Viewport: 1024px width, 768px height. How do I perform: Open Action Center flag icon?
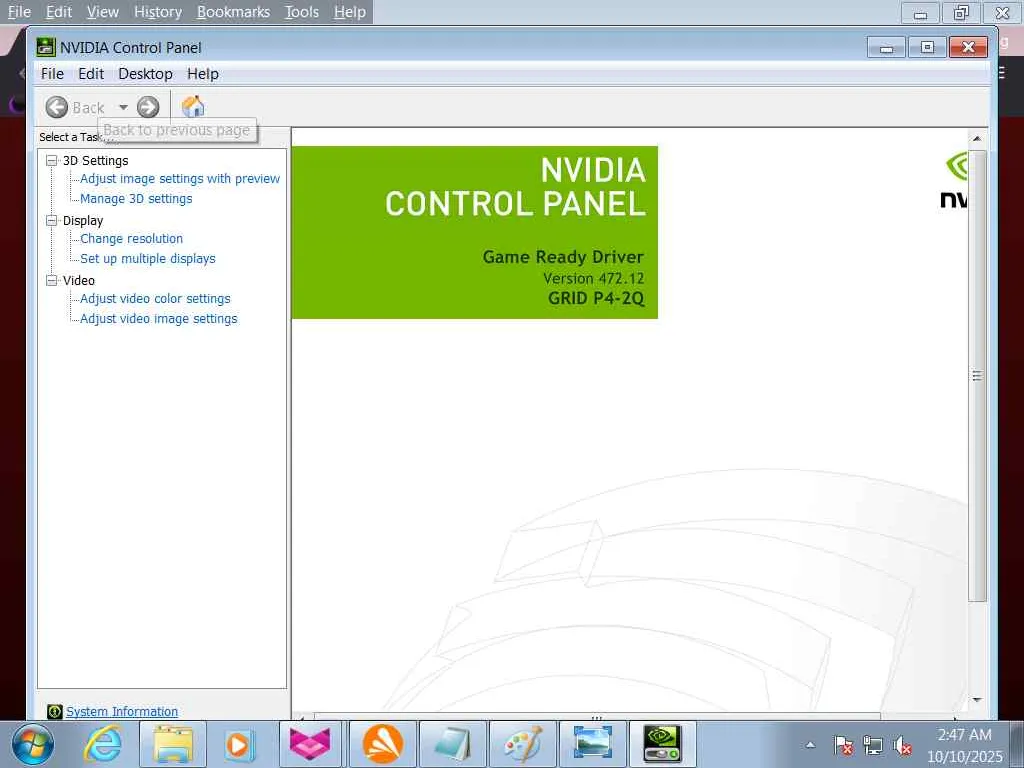(x=843, y=745)
